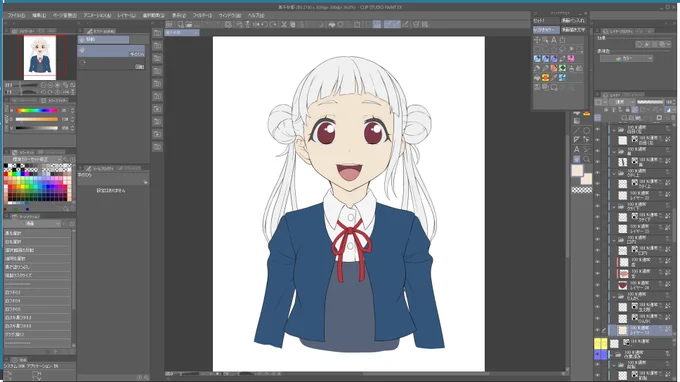This screenshot has height=382, width=680.
Task: Toggle visibility eye of レイヤー 24
Action: point(598,285)
